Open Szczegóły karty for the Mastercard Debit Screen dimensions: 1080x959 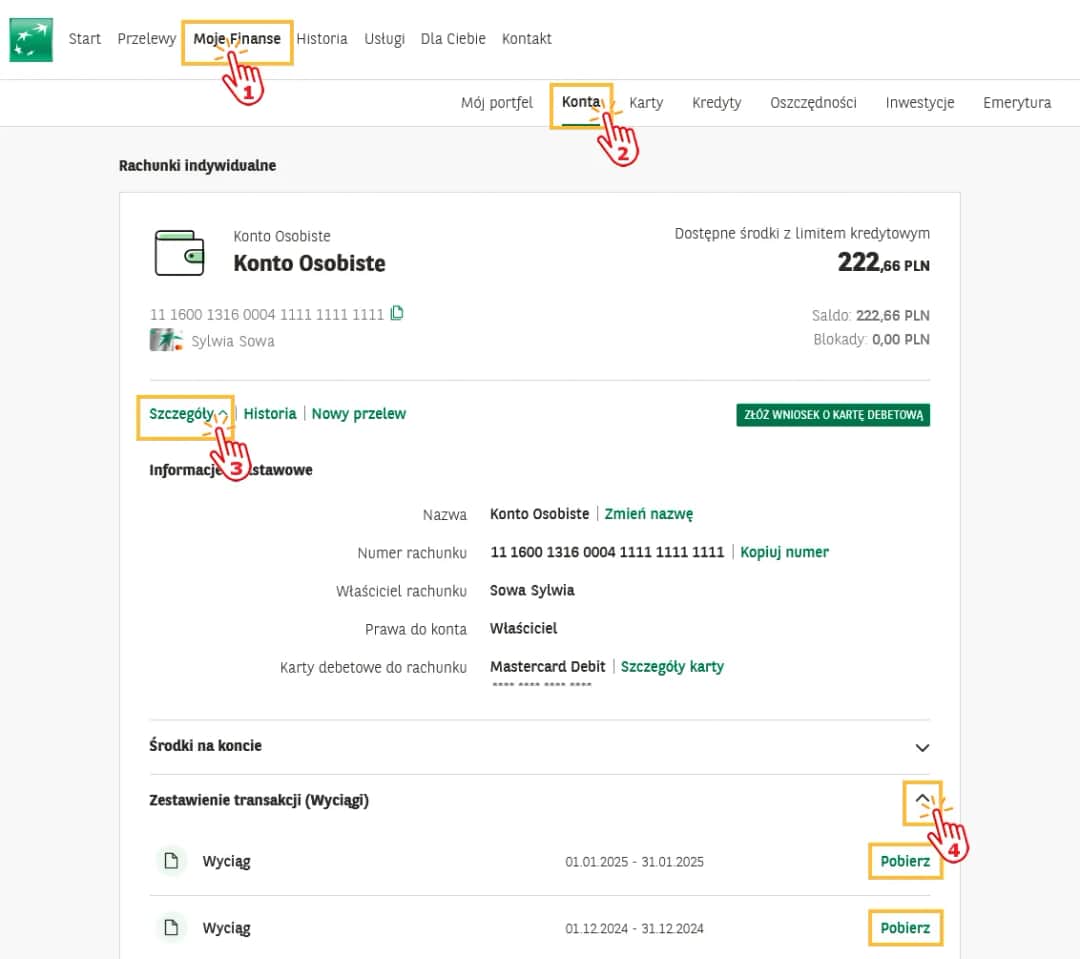672,666
